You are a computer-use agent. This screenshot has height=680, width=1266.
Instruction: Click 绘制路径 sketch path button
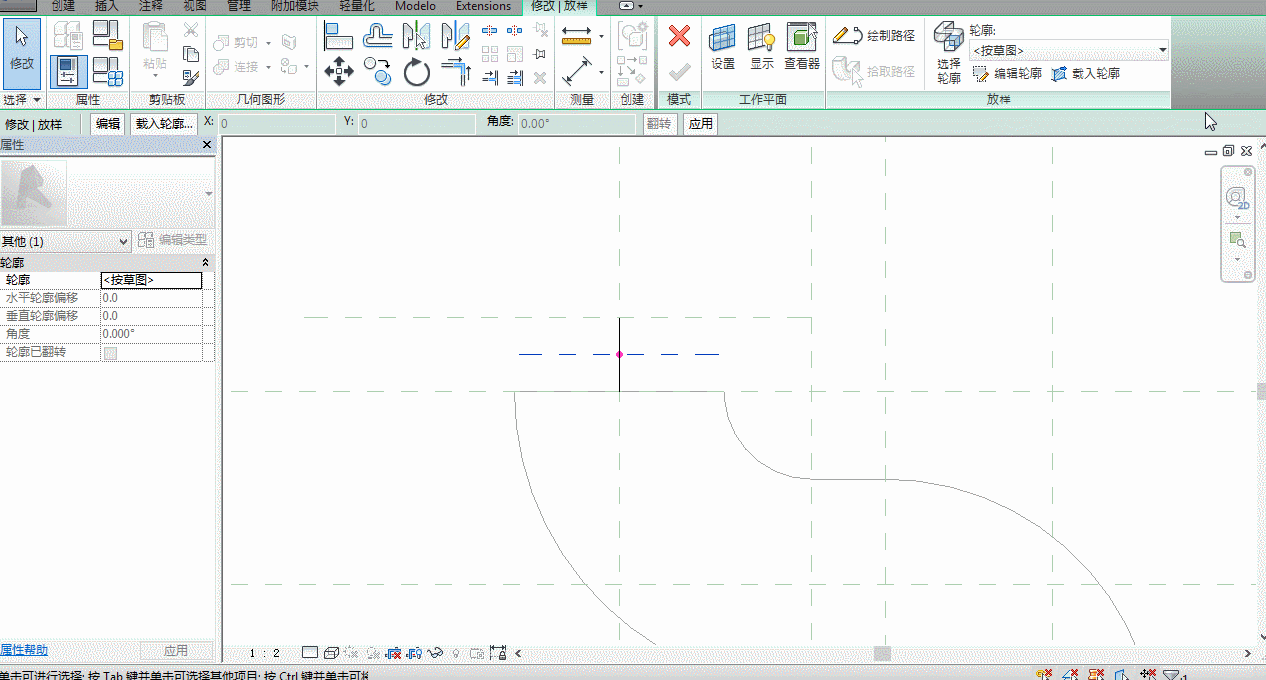(875, 36)
